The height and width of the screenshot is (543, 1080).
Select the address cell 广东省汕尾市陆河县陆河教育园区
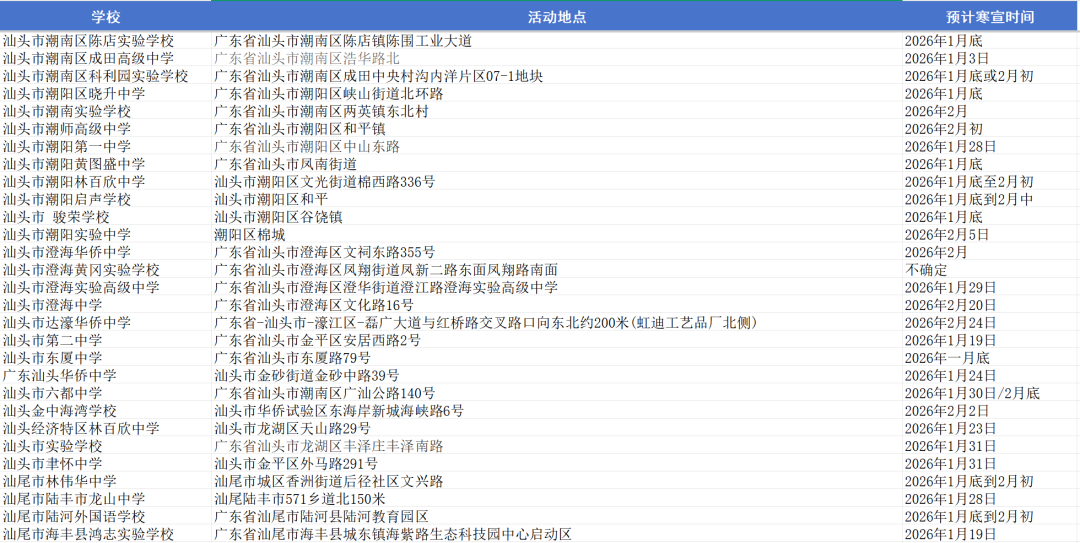321,517
